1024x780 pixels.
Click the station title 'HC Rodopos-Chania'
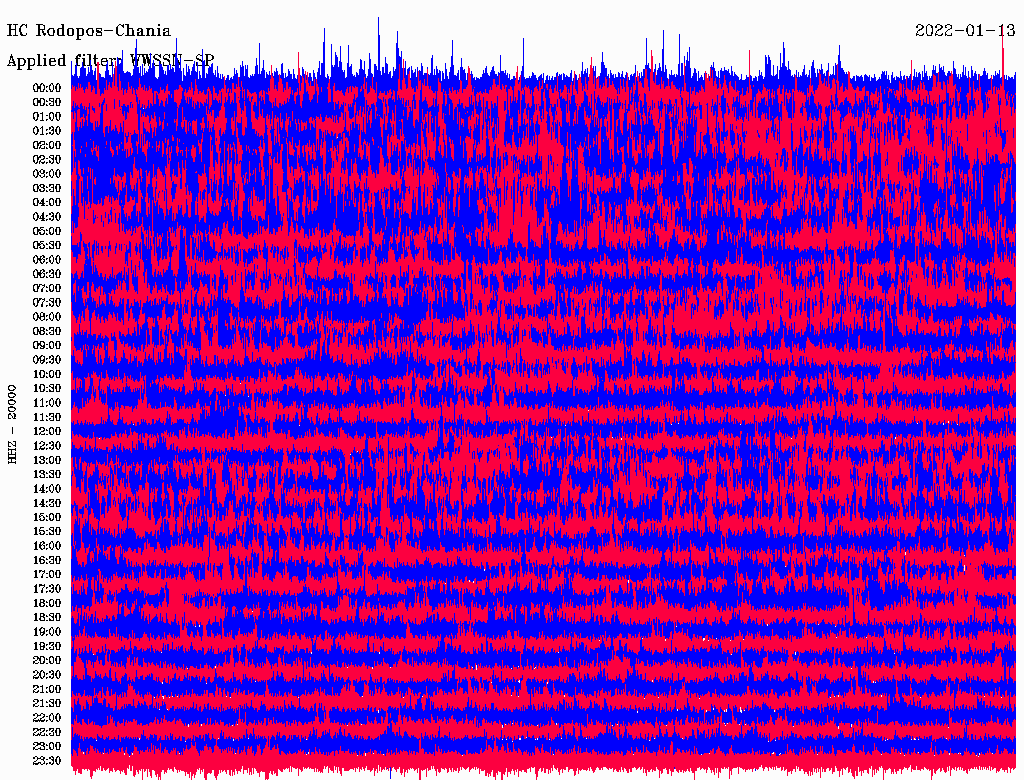tap(89, 31)
